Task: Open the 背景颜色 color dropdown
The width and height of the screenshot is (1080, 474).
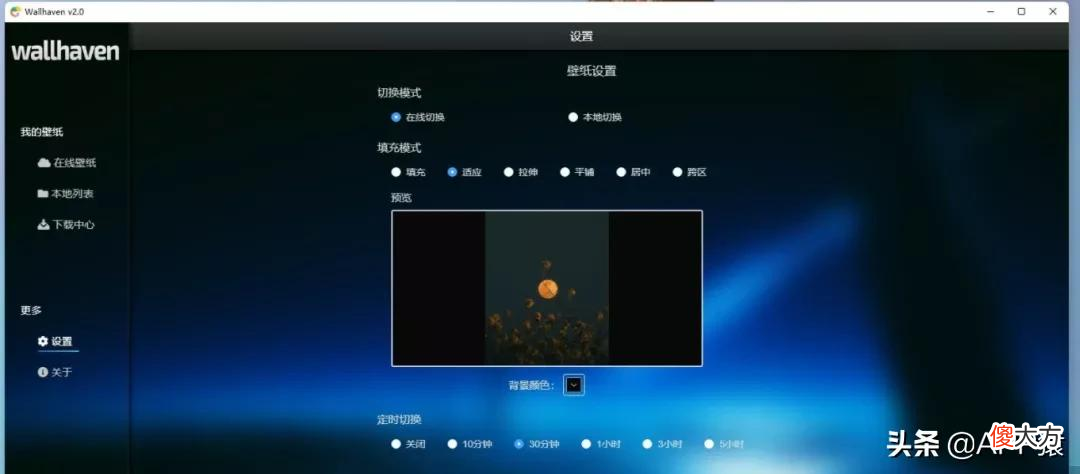Action: 574,385
